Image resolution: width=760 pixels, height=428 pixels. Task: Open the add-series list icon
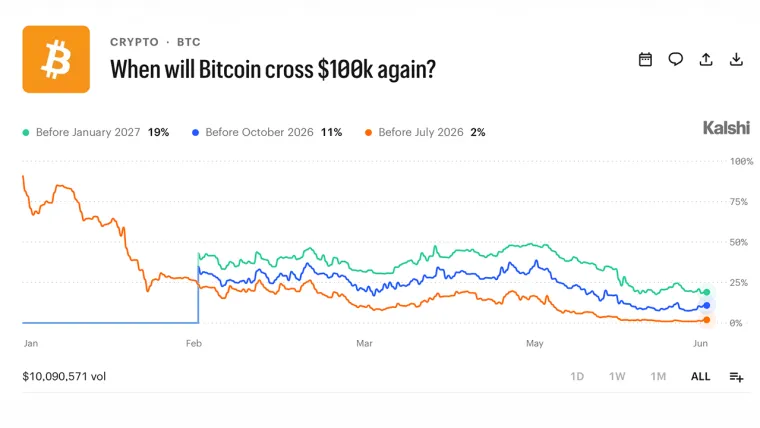[x=736, y=377]
